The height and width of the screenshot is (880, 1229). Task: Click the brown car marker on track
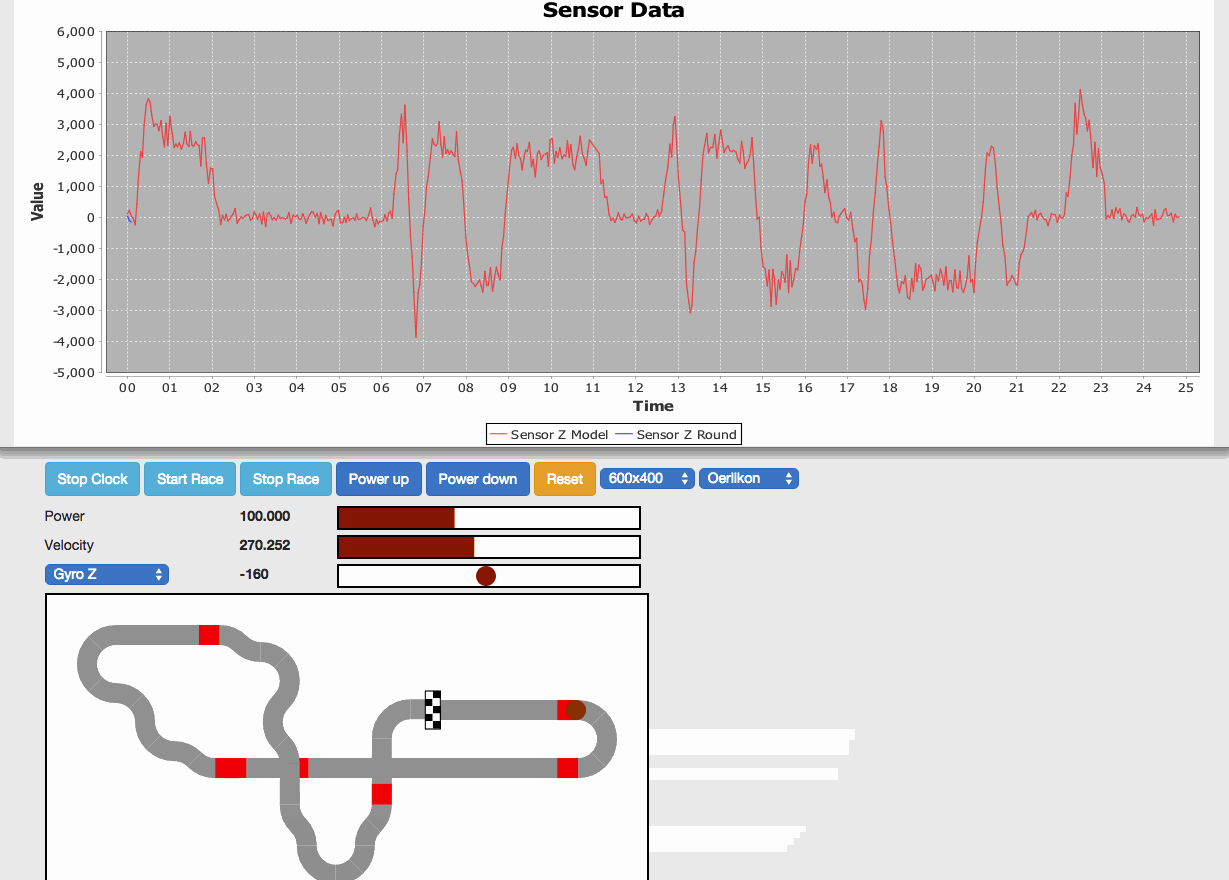click(x=575, y=710)
